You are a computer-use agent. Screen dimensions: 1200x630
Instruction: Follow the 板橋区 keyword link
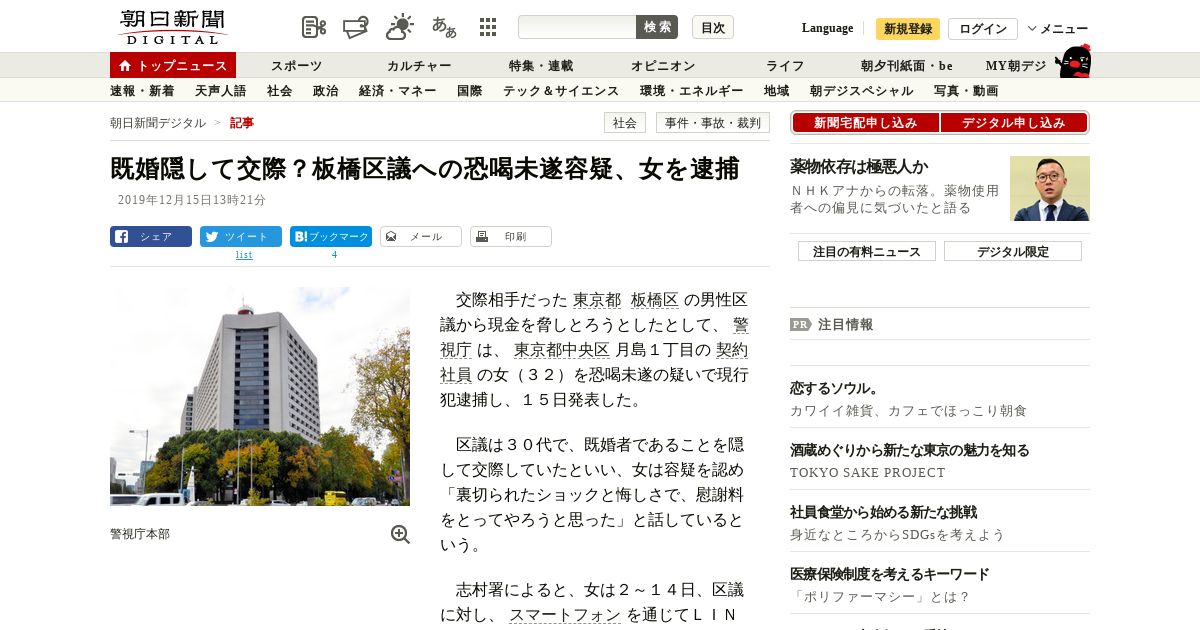coord(655,300)
